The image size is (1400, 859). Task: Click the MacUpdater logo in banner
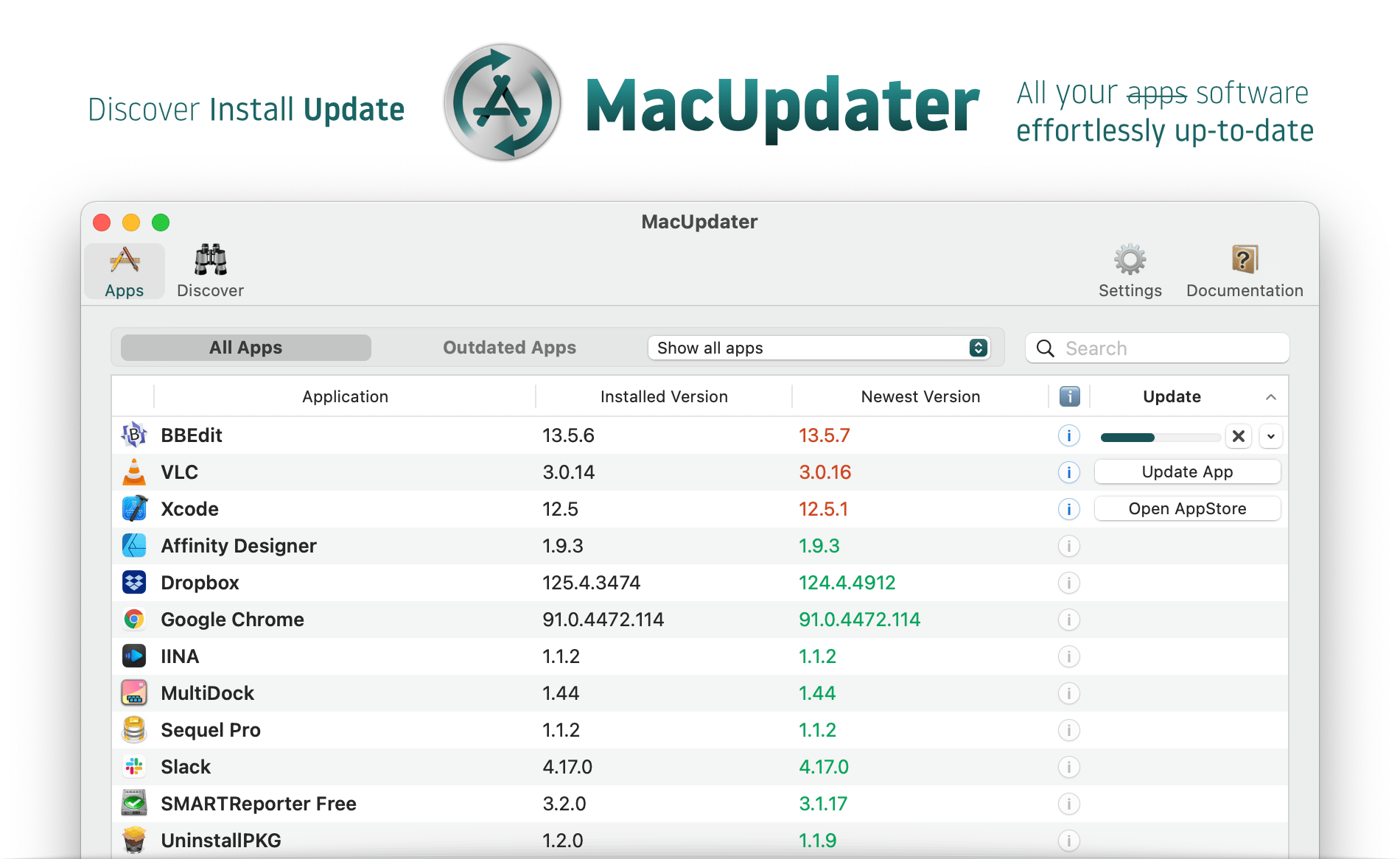pyautogui.click(x=503, y=102)
